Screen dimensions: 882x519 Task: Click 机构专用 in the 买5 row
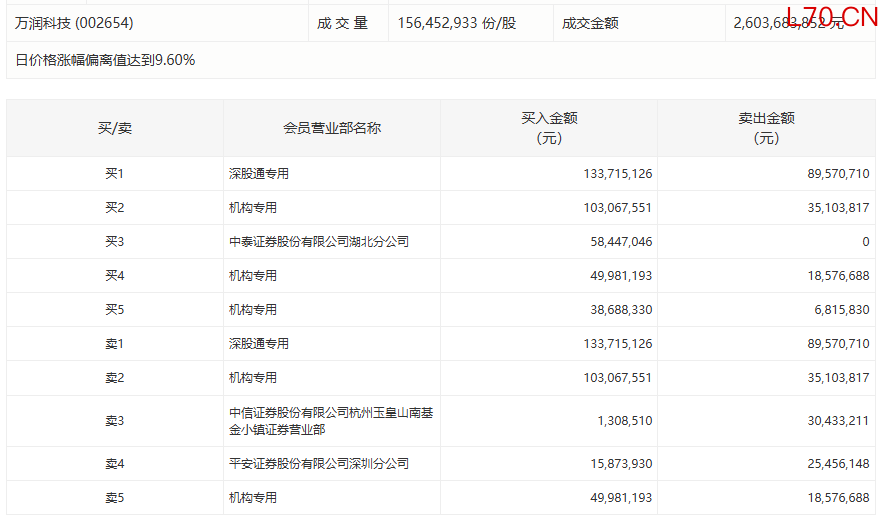tap(253, 310)
